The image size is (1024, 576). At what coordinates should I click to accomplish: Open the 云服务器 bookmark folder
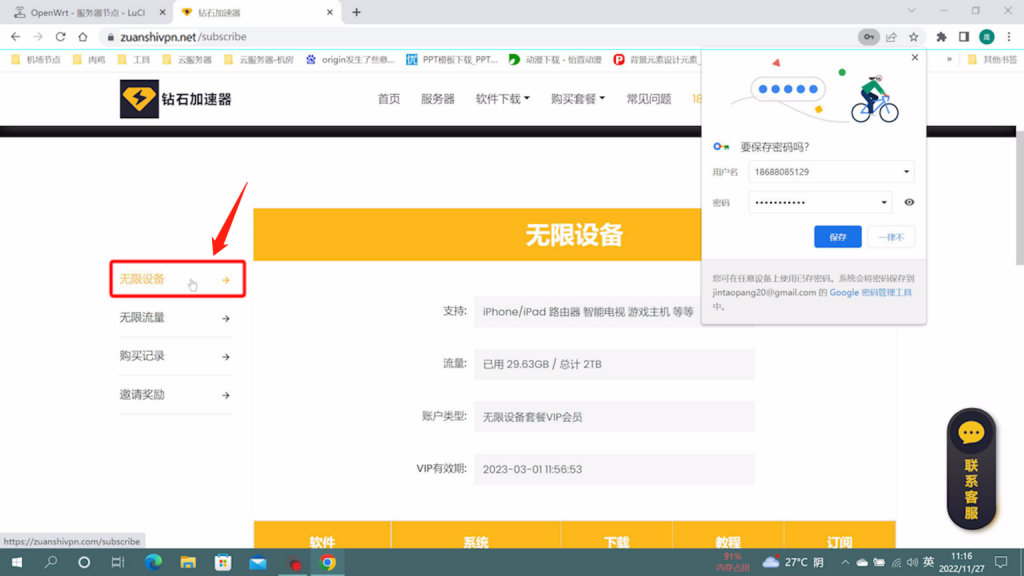click(187, 59)
